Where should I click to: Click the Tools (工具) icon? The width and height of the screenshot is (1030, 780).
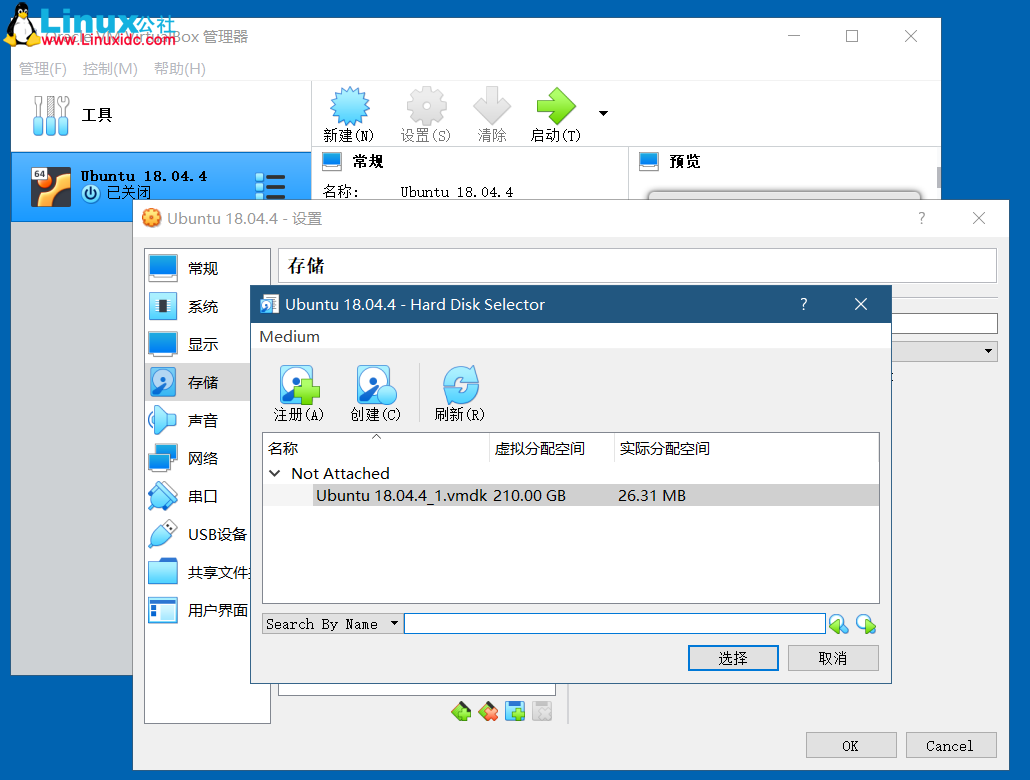(x=51, y=115)
